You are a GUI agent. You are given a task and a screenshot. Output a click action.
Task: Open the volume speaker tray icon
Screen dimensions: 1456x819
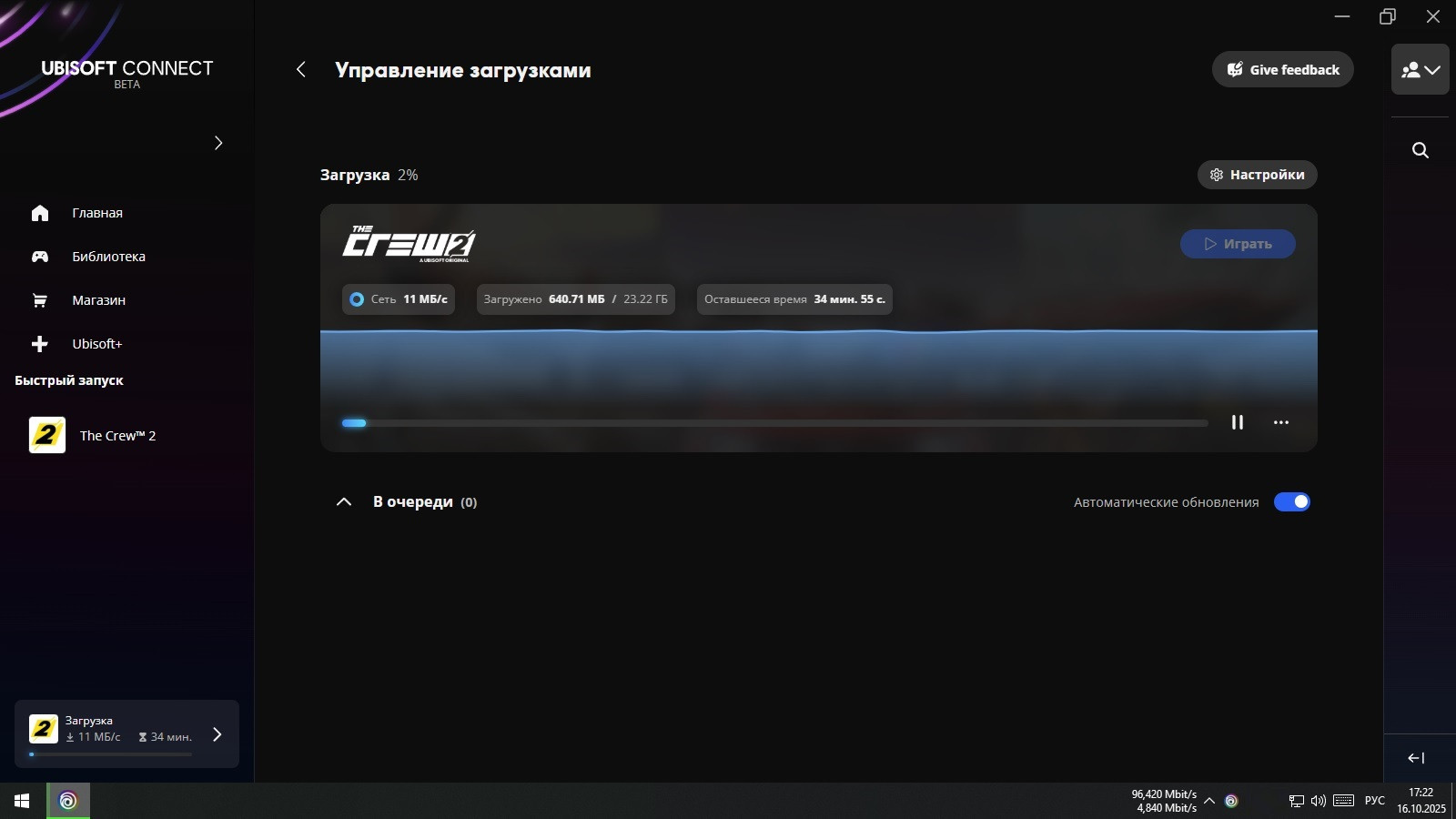(x=1319, y=801)
